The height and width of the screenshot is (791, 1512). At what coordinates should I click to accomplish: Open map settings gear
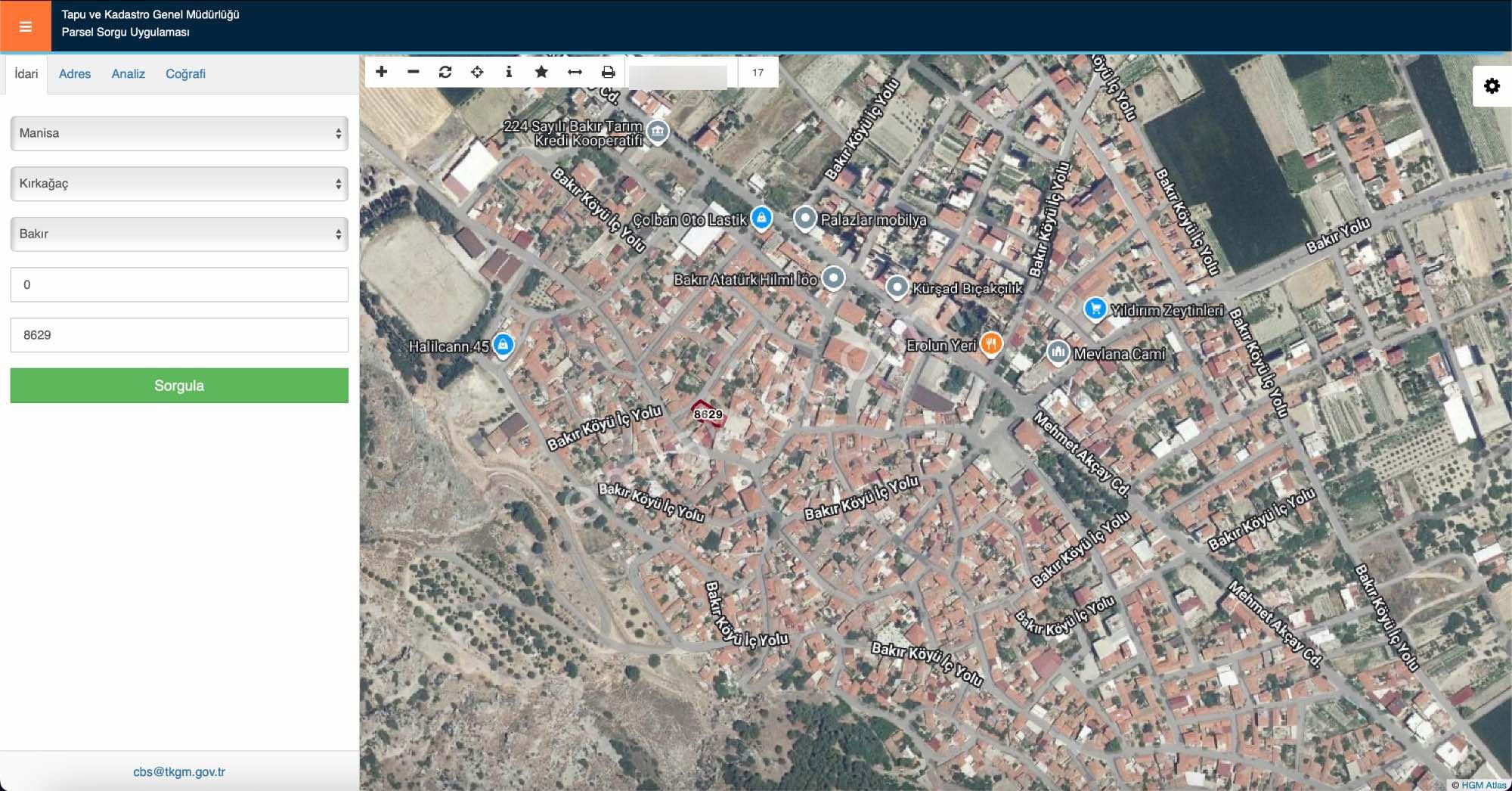1492,86
